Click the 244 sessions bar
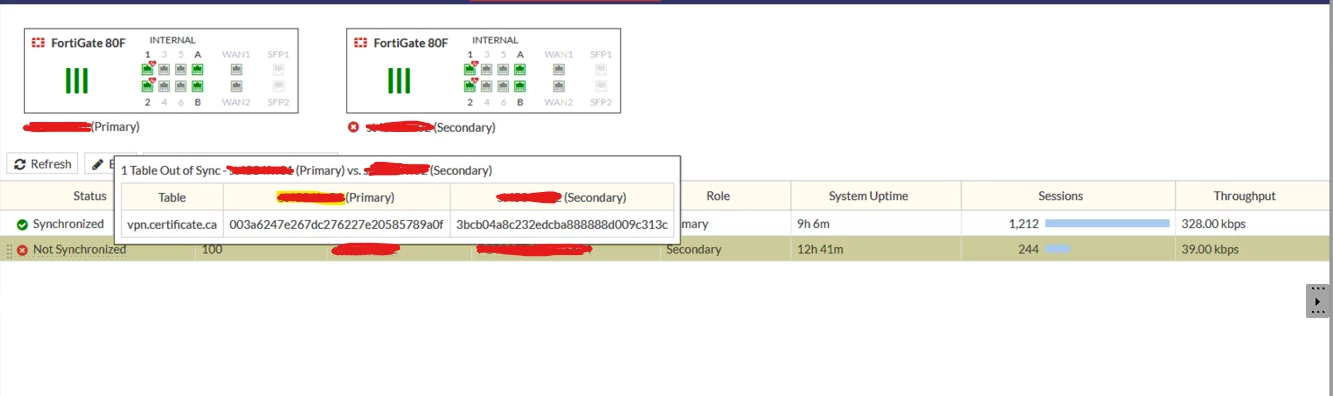 pos(1058,249)
